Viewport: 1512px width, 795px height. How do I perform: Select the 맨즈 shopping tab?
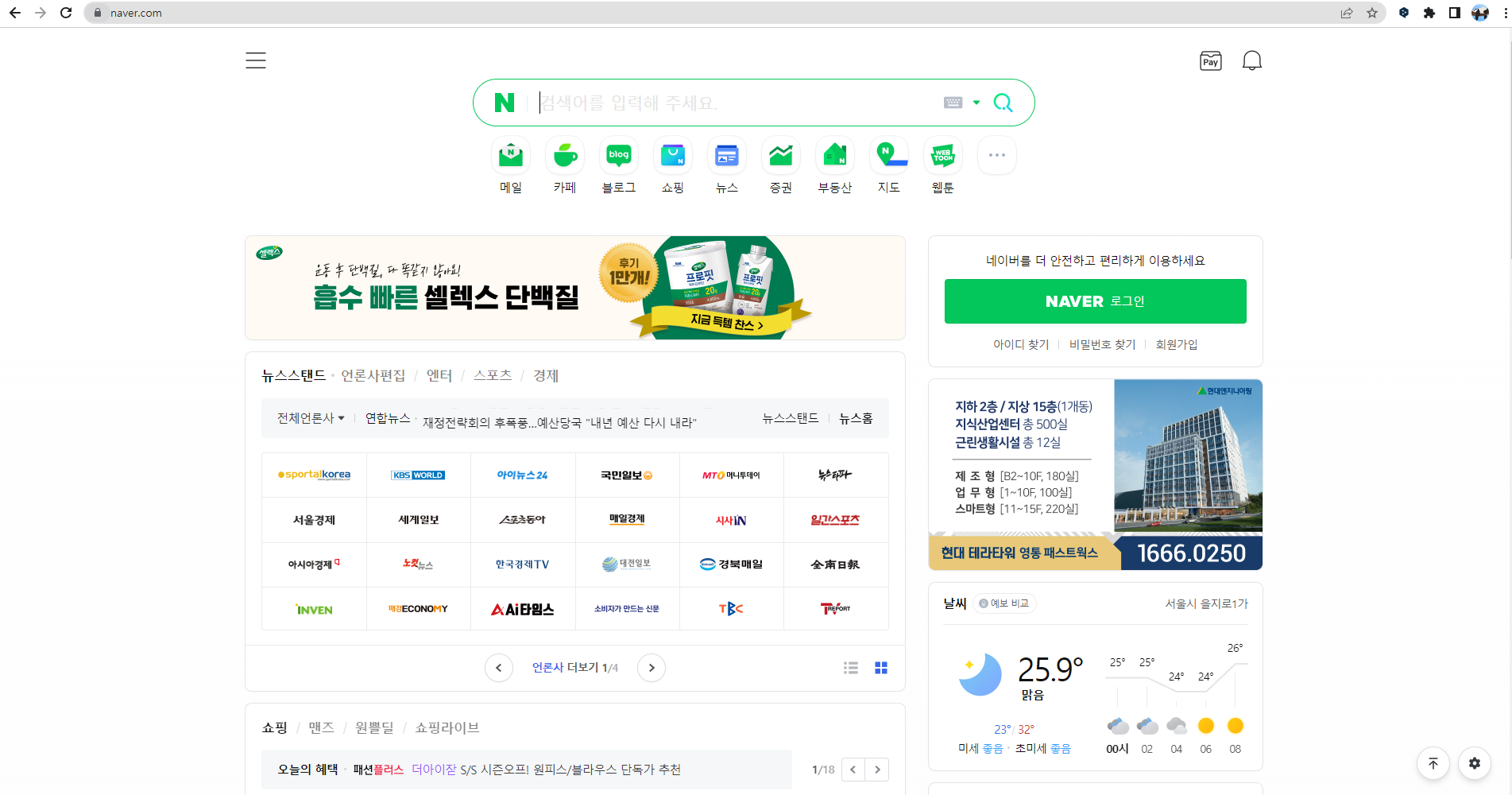click(x=321, y=727)
